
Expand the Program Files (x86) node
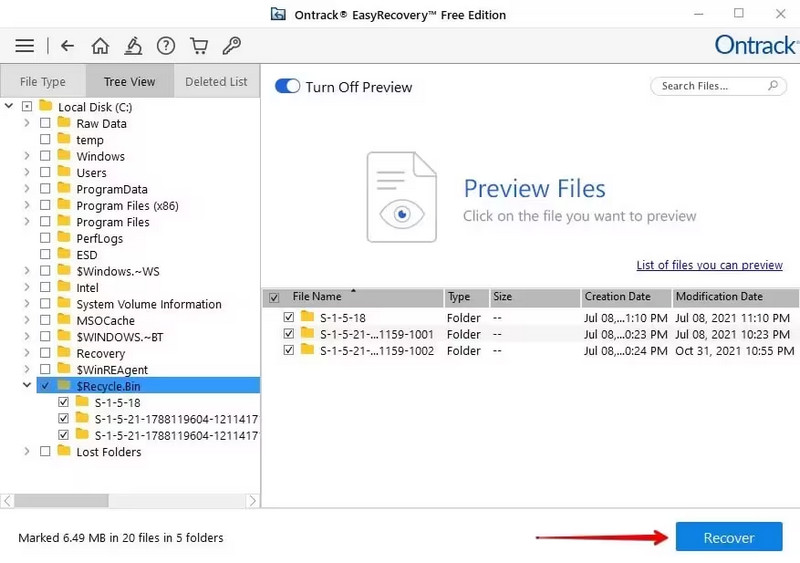pyautogui.click(x=27, y=205)
